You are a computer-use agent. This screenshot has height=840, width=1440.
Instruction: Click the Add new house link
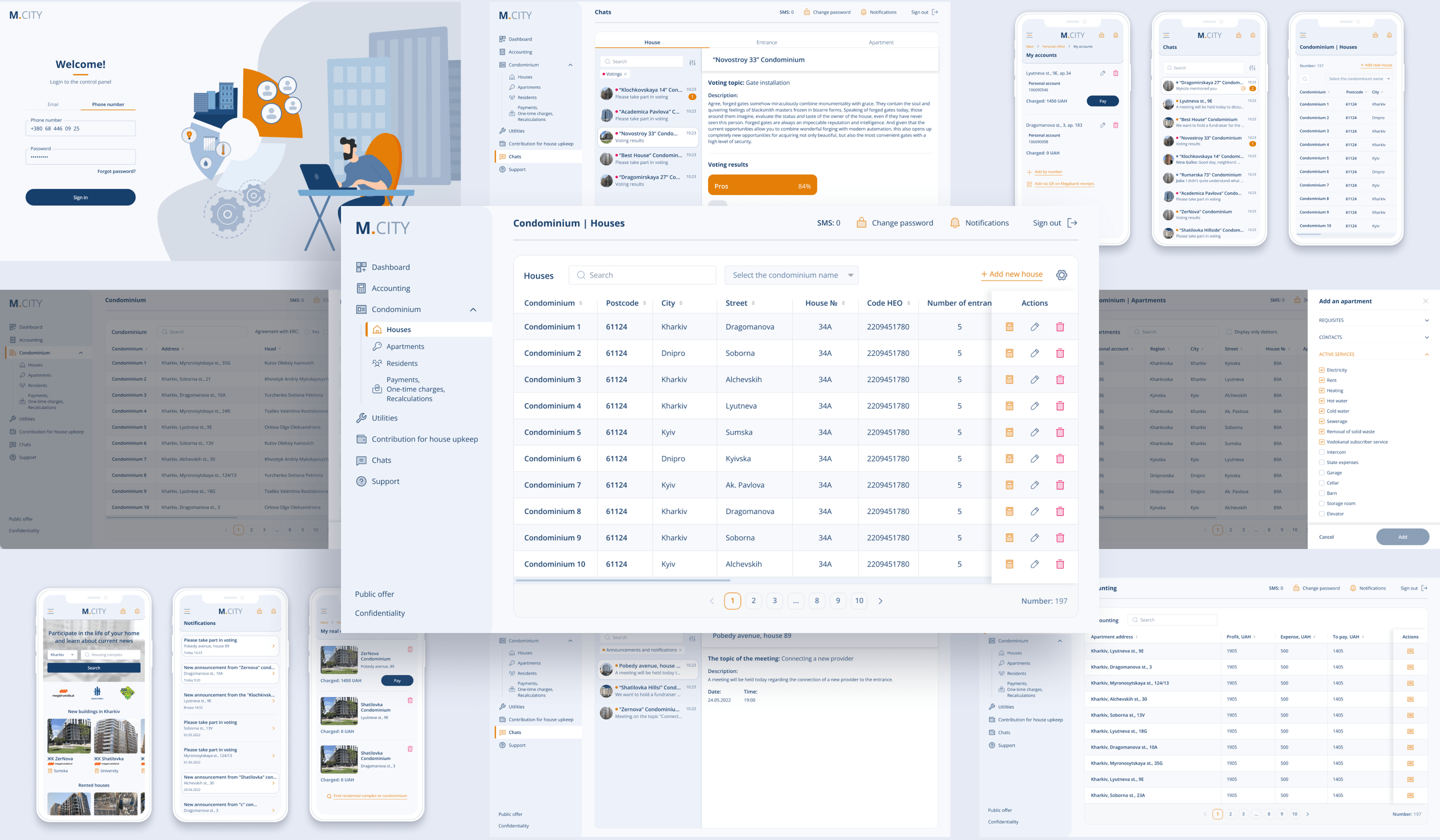(x=1011, y=274)
